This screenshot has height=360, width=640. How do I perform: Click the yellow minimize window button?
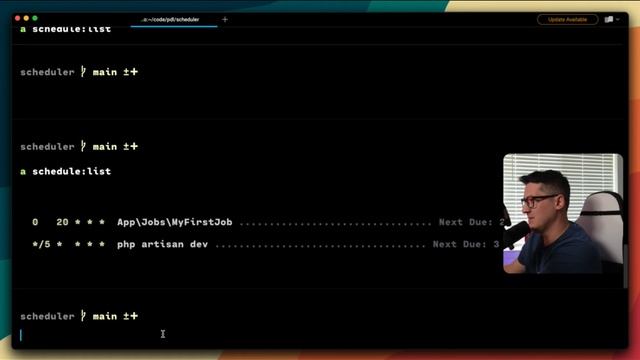(26, 18)
